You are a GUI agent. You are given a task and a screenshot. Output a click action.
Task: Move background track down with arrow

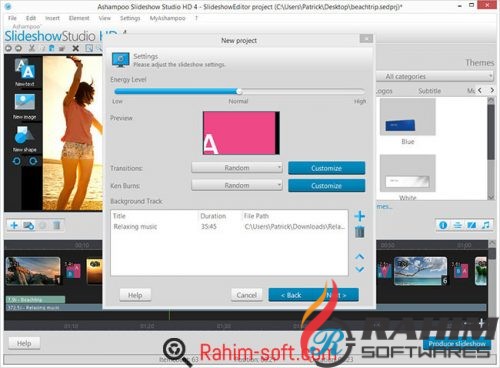tap(359, 269)
